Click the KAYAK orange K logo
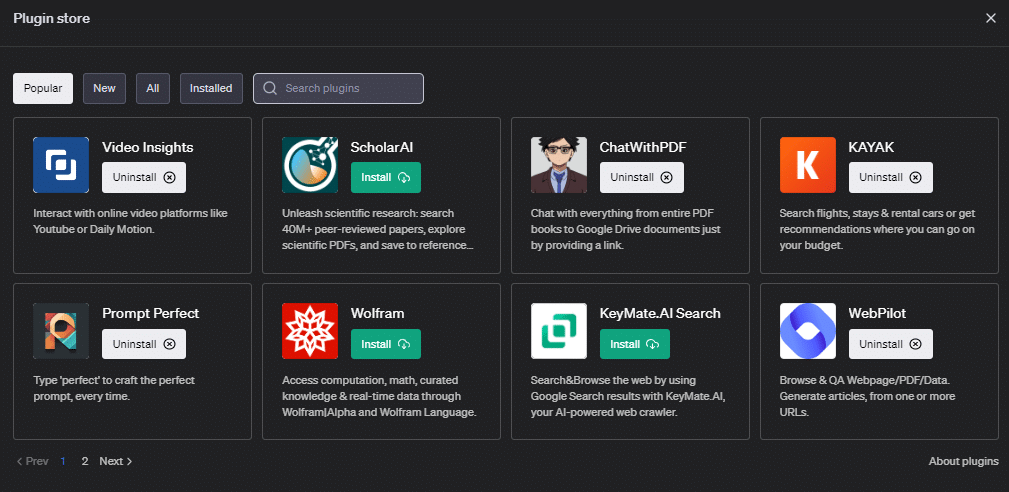 pos(808,165)
